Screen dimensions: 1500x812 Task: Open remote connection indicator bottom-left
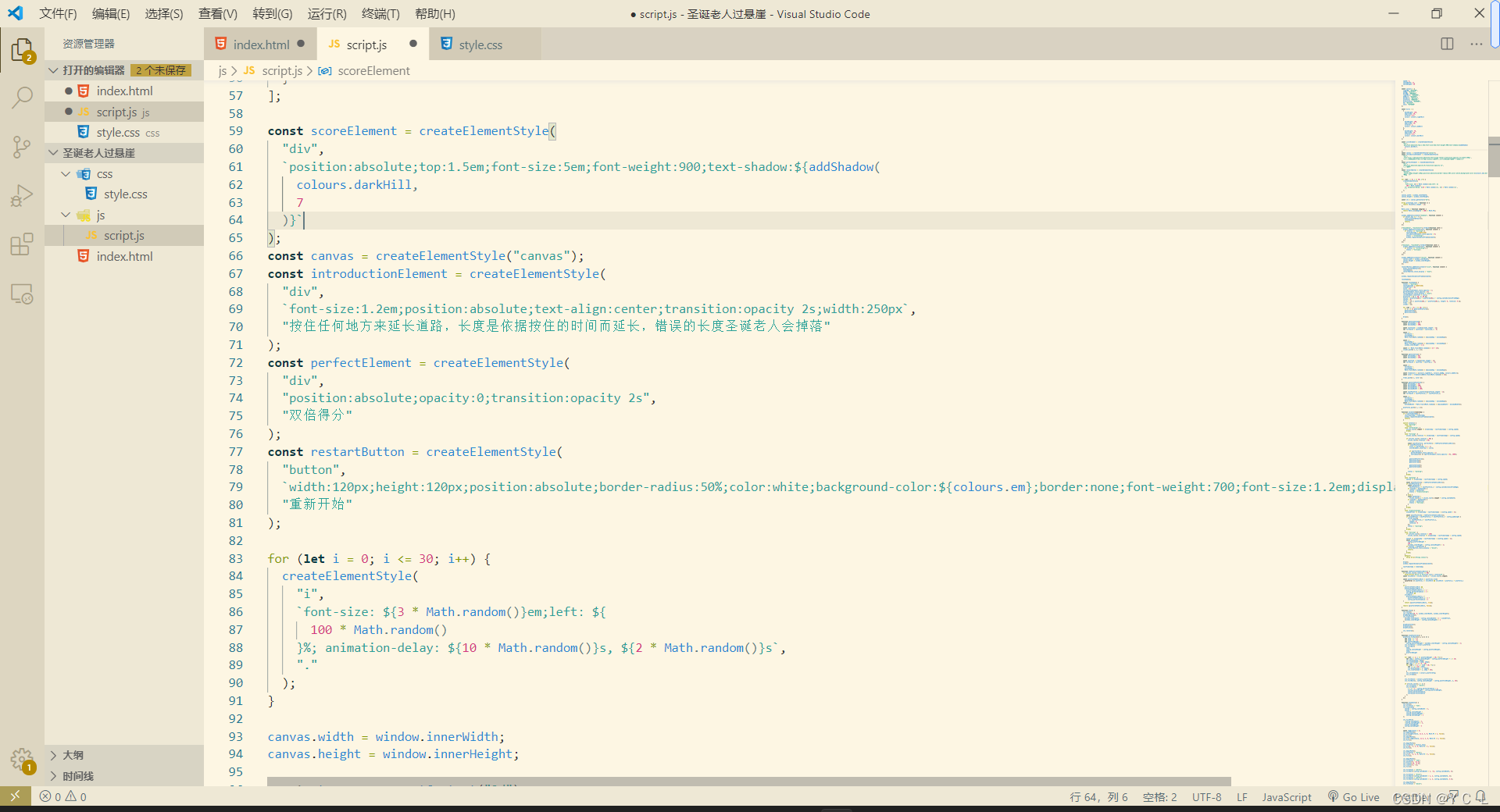pyautogui.click(x=14, y=796)
